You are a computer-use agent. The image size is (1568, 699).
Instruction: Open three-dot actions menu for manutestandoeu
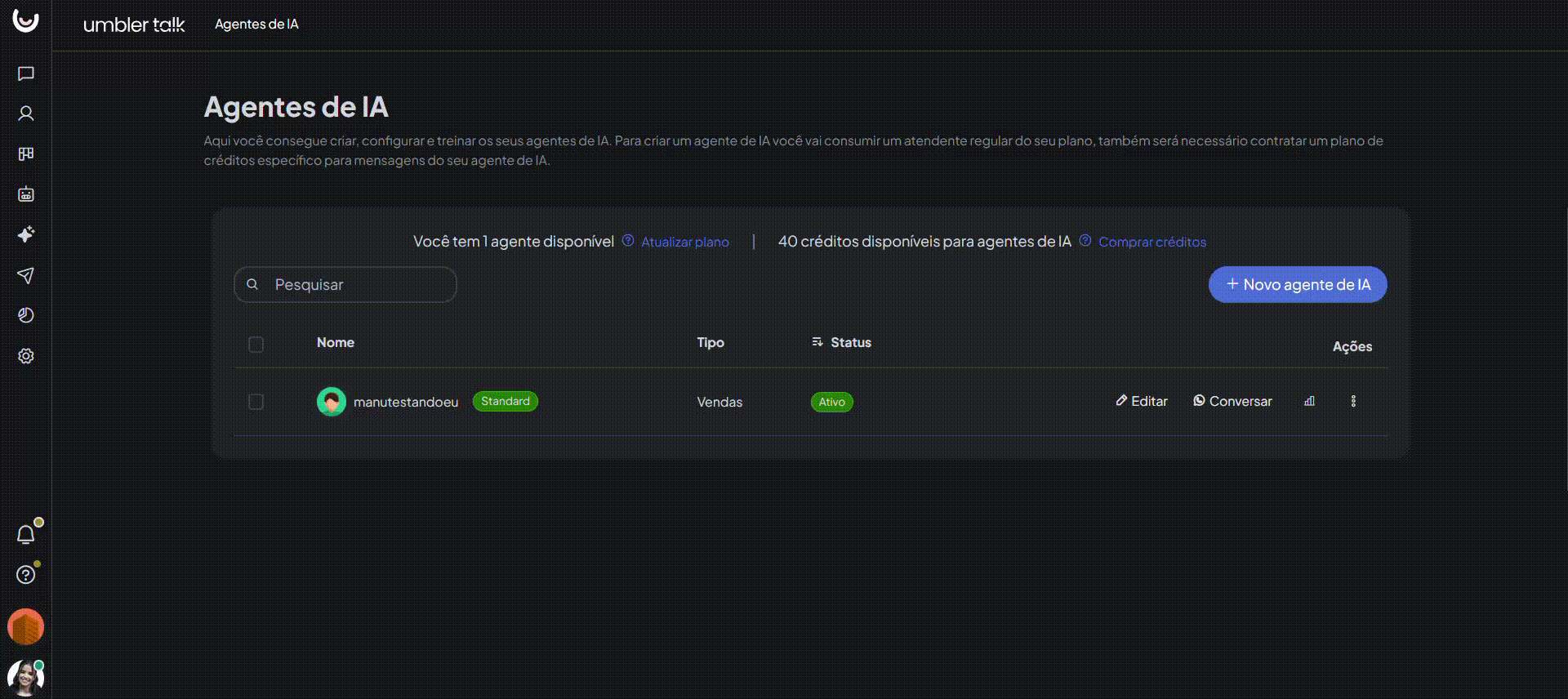(1353, 401)
